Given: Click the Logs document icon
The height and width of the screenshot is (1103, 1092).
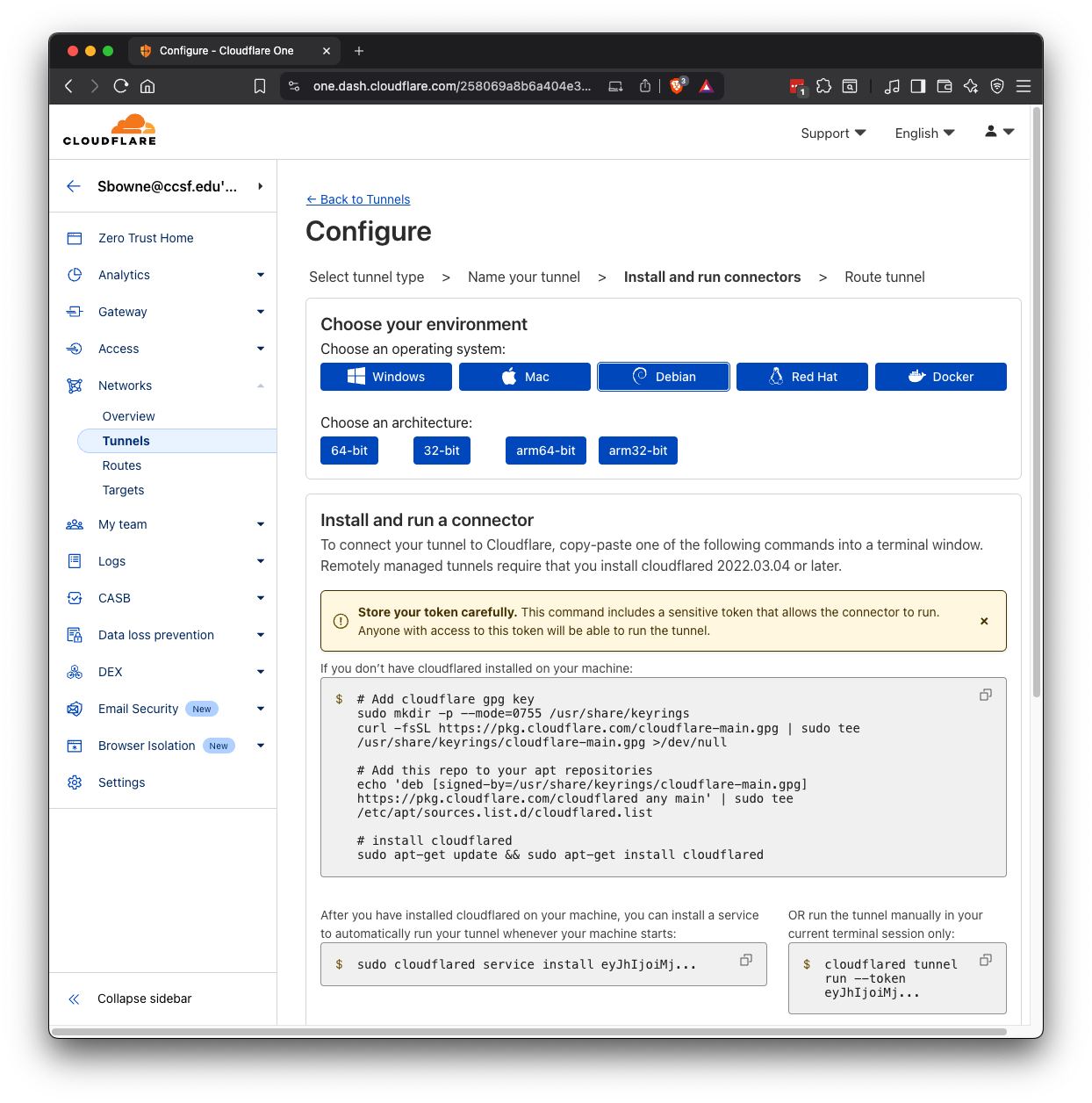Looking at the screenshot, I should point(75,561).
